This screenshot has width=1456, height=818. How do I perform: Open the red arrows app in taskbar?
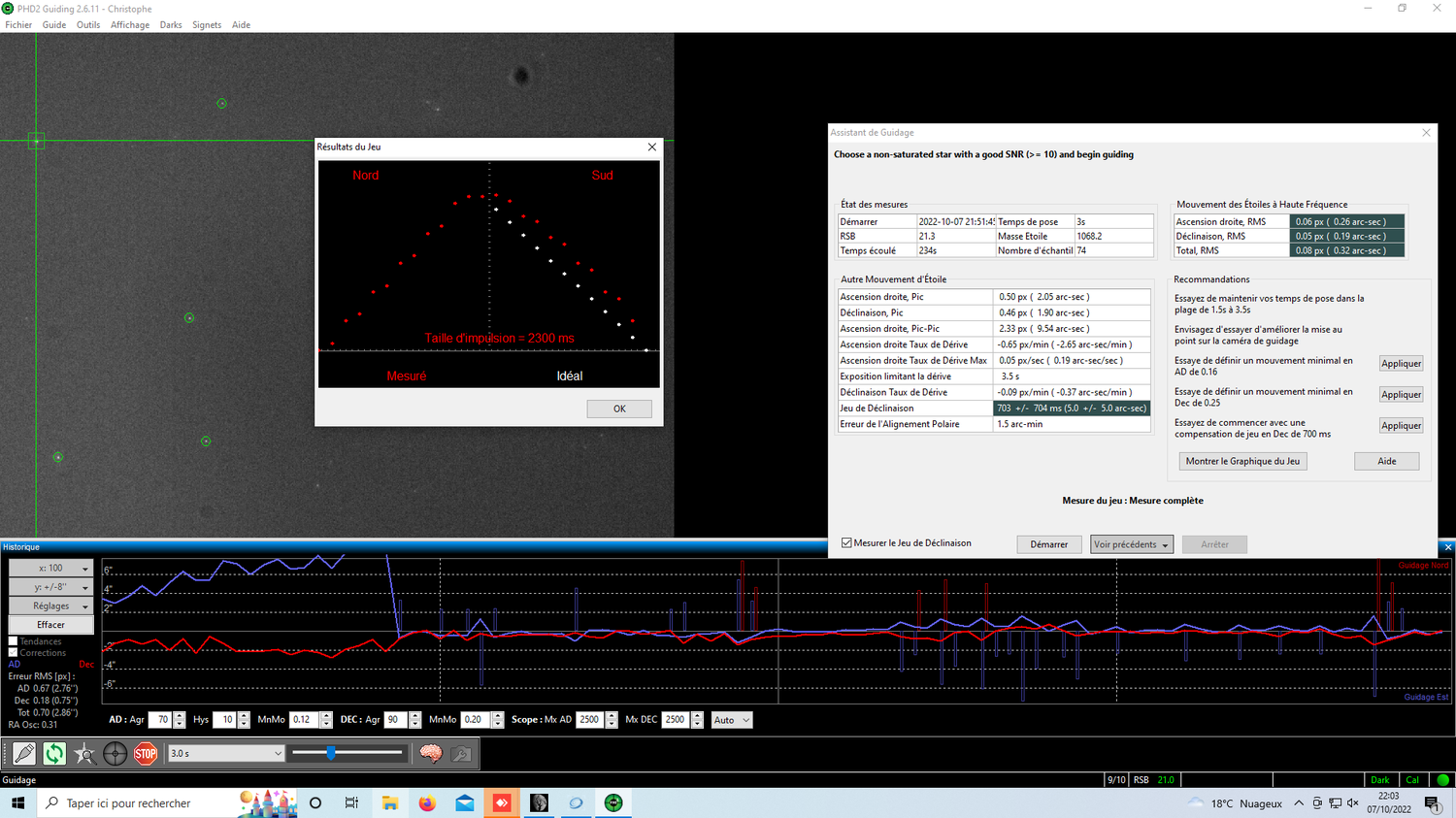point(502,803)
